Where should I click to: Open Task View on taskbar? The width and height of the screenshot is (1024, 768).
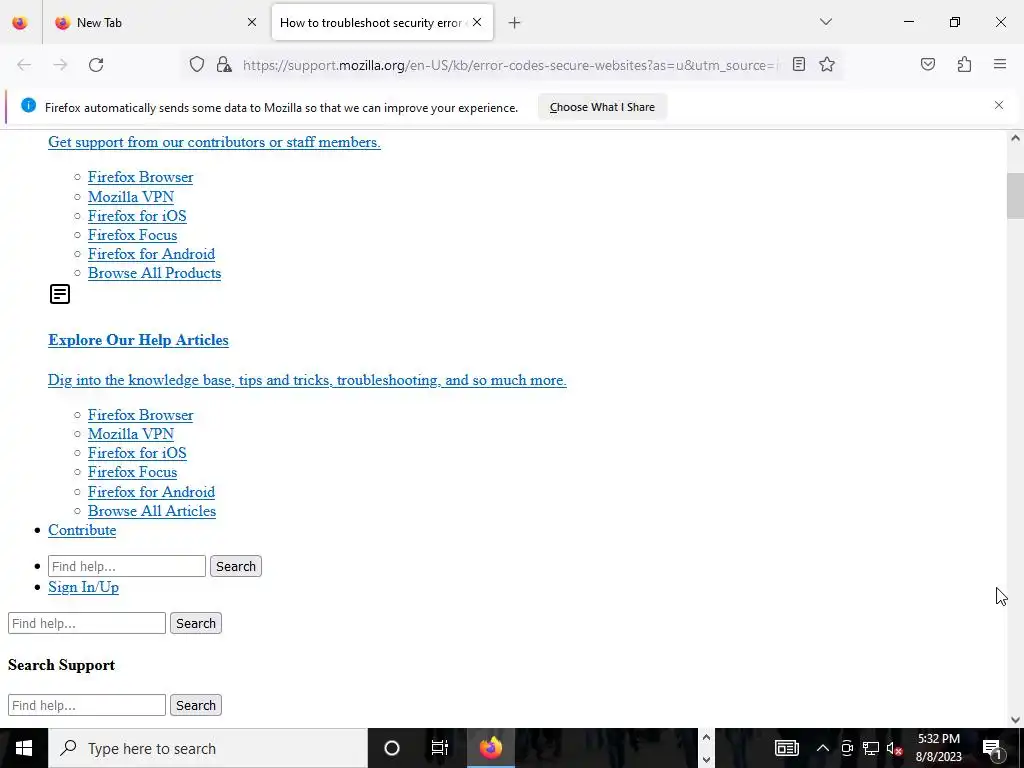click(x=440, y=748)
